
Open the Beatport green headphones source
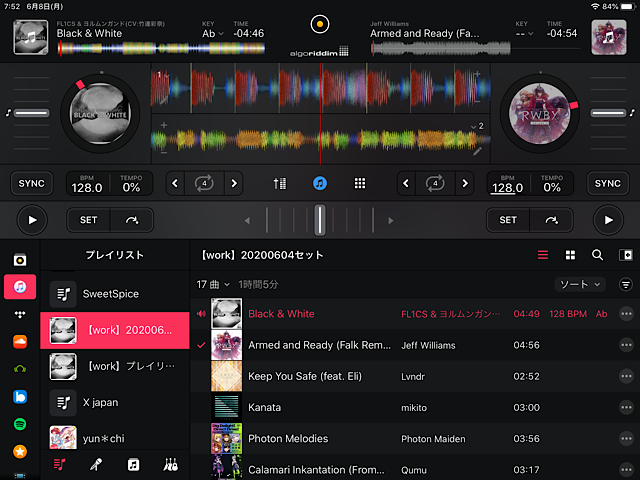(20, 369)
